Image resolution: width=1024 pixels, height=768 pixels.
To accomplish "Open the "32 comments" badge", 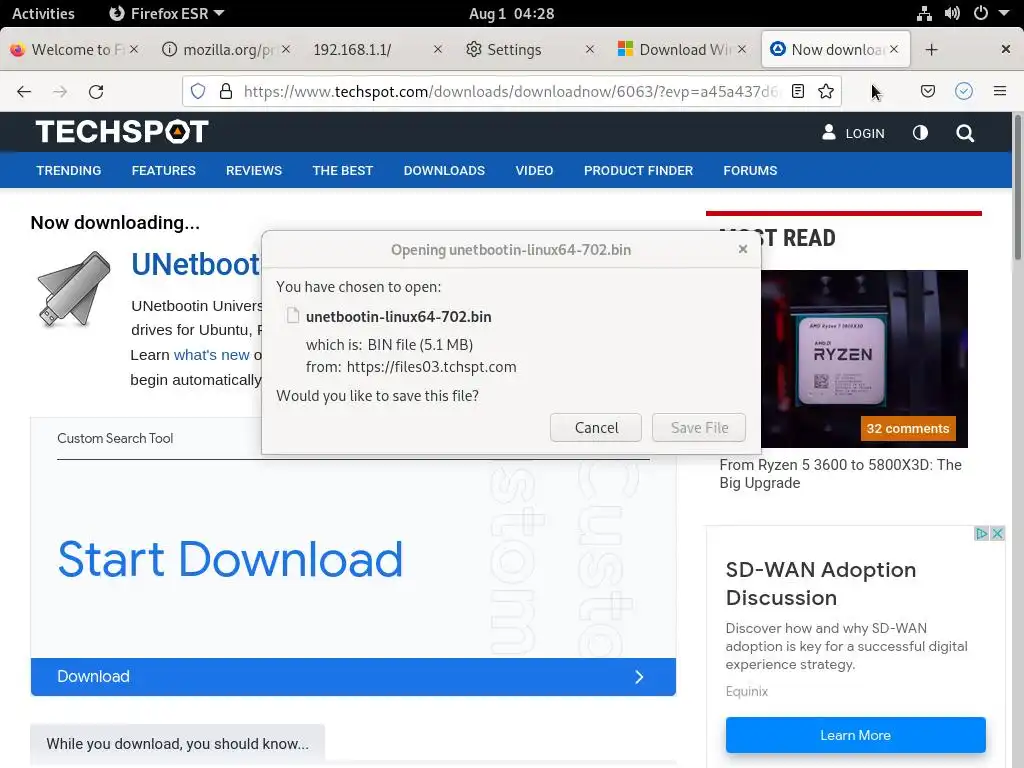I will (908, 428).
